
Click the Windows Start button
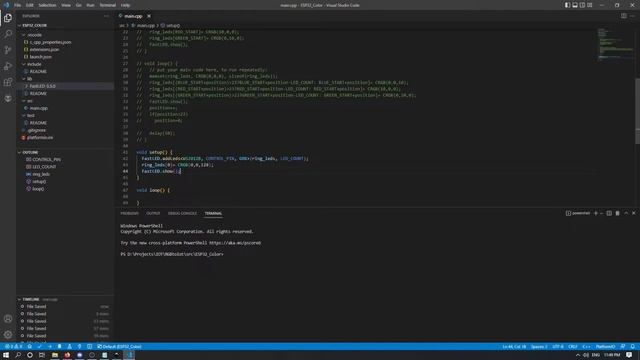click(x=6, y=355)
